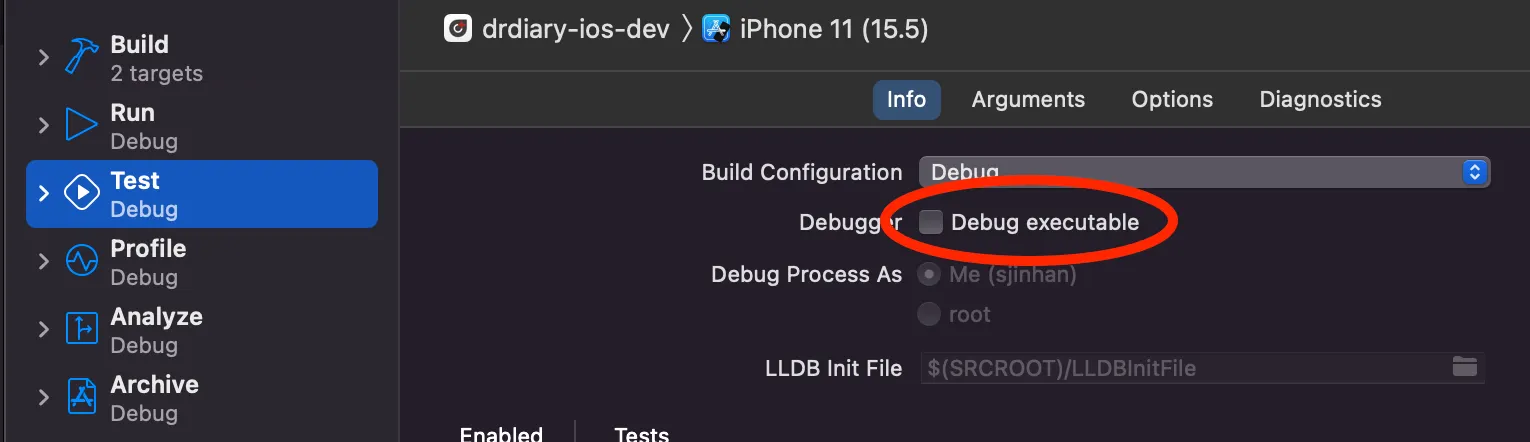The height and width of the screenshot is (442, 1530).
Task: Switch to the Diagnostics tab
Action: [x=1320, y=100]
